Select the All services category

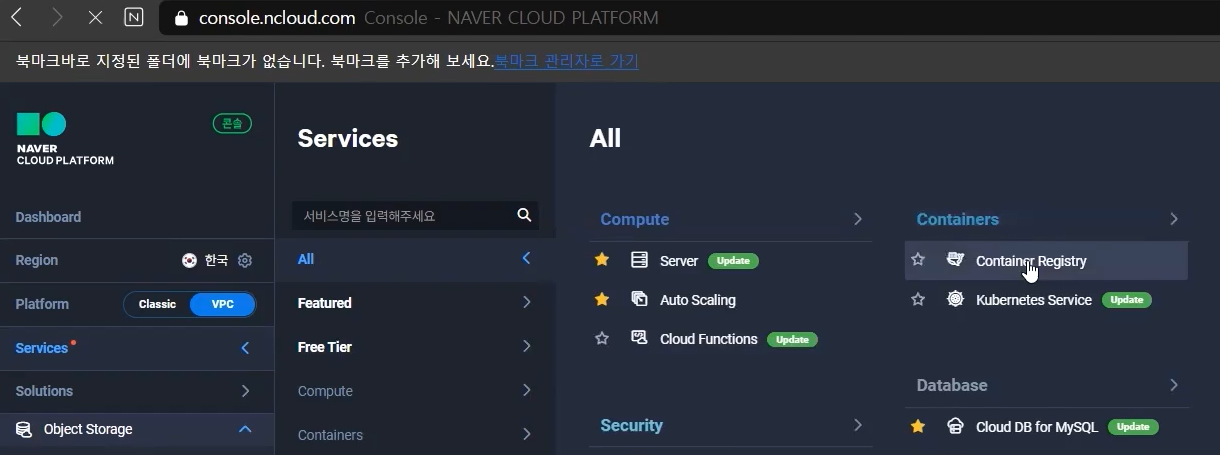(415, 259)
